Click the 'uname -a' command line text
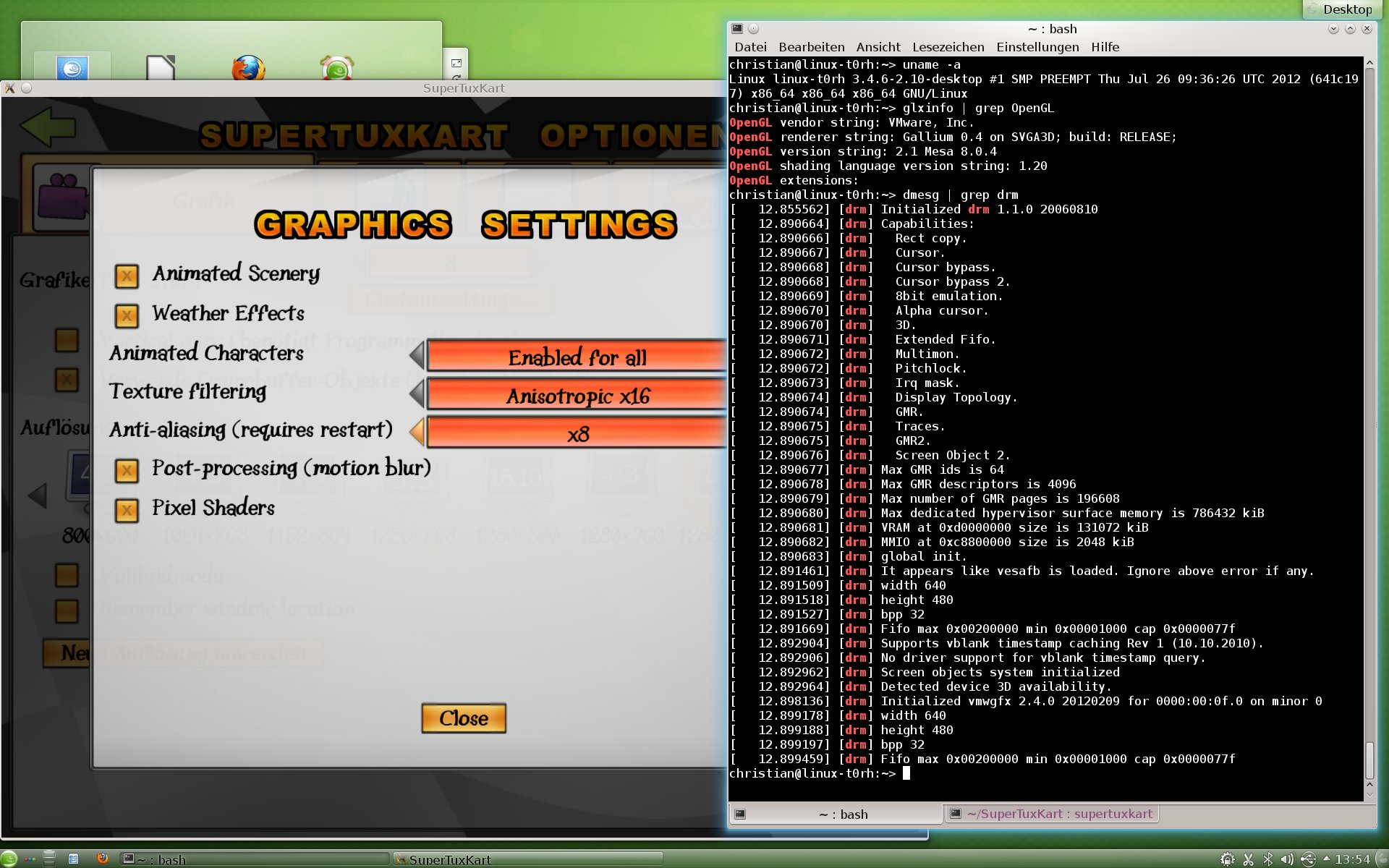Screen dimensions: 1389x868 click(x=932, y=64)
